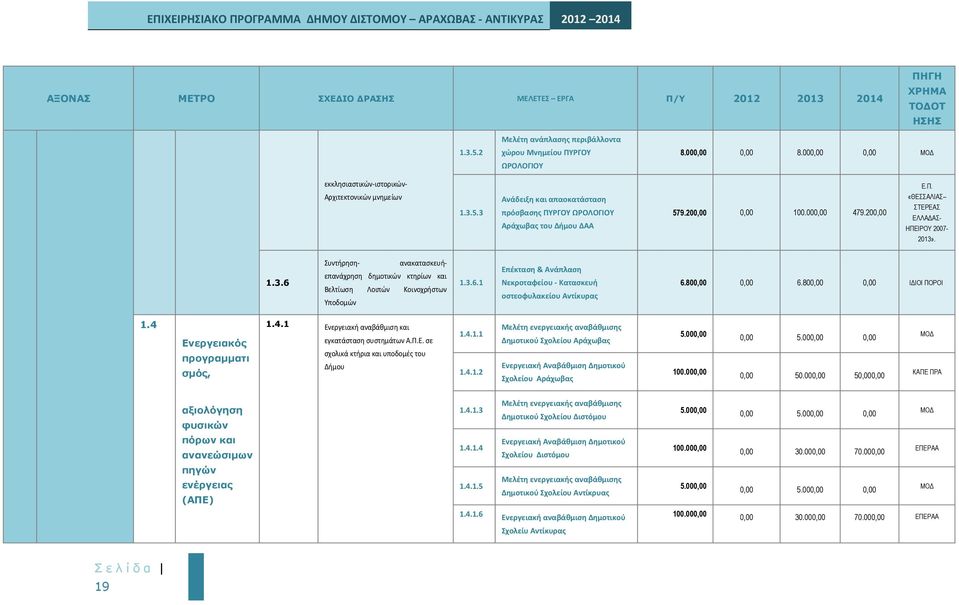
Task: Click the page number 19
Action: point(102,587)
